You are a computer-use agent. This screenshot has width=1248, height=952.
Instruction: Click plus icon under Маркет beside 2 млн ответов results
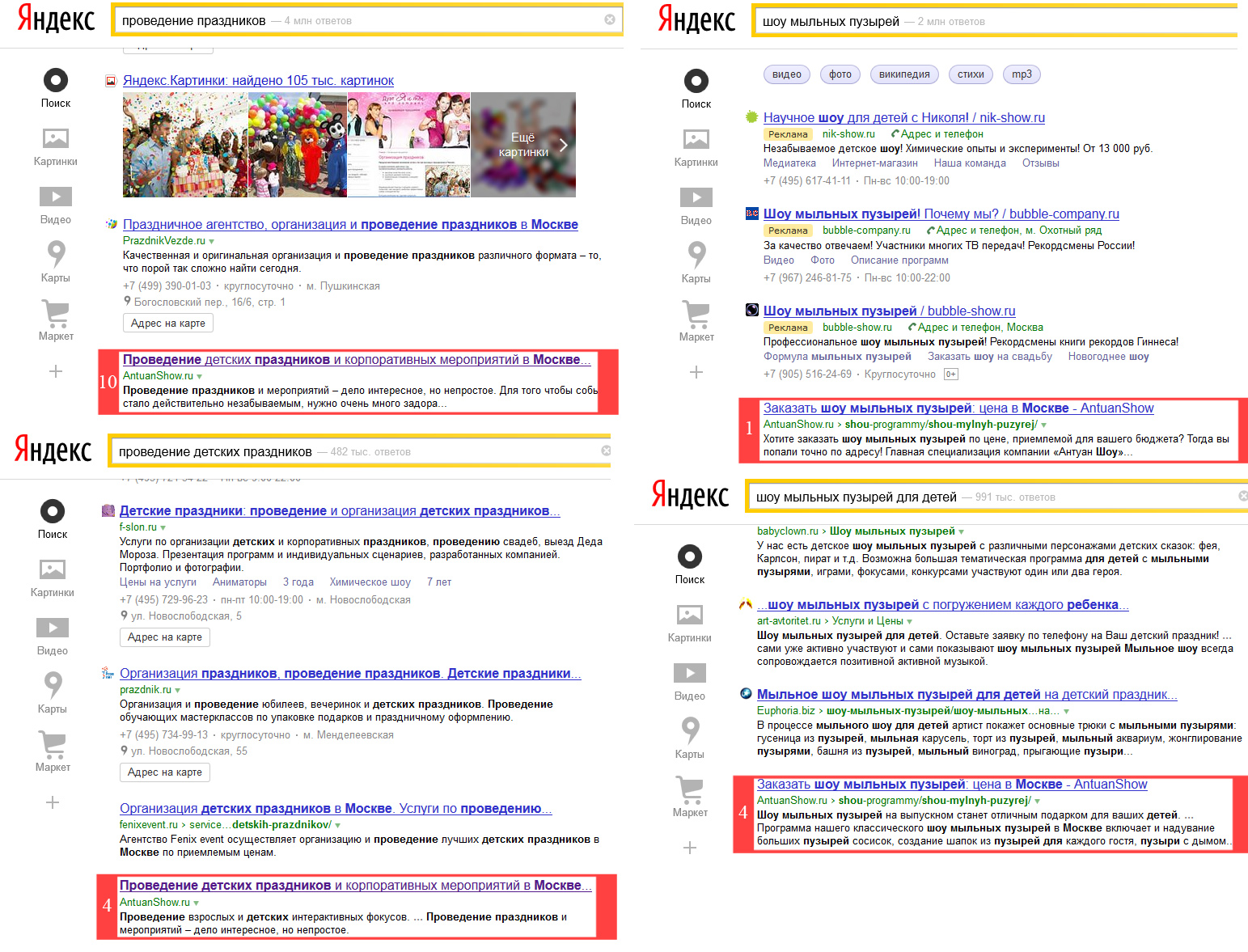[x=696, y=372]
